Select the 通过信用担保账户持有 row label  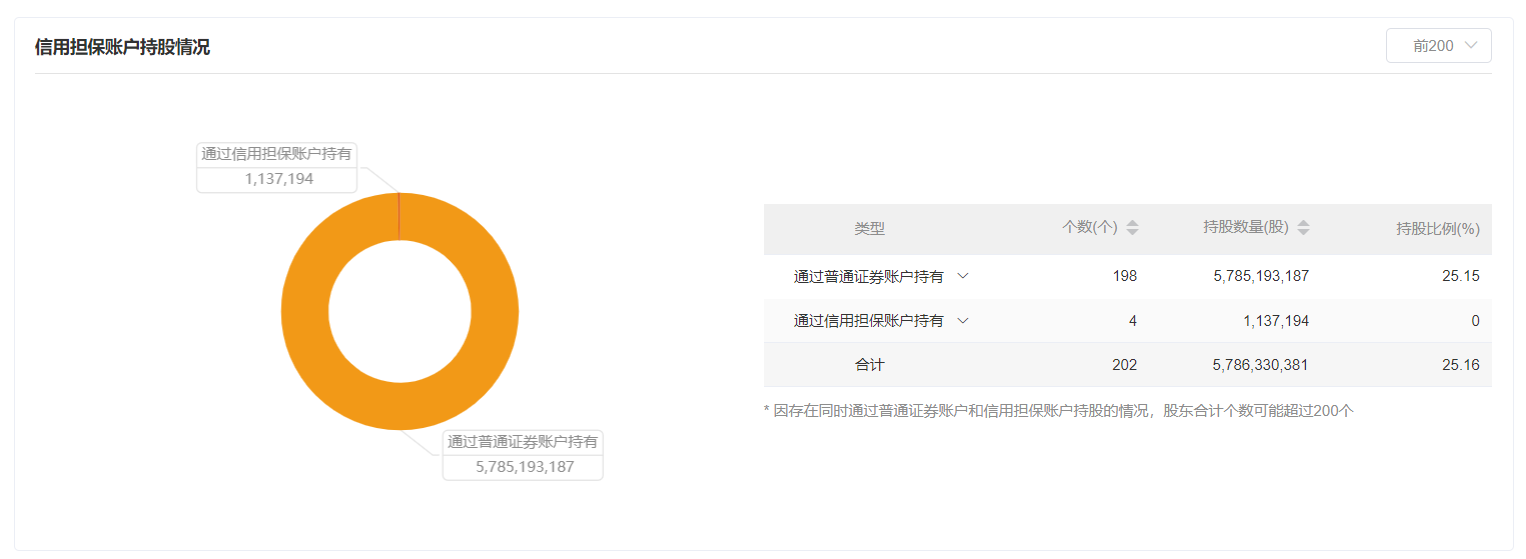pos(868,321)
